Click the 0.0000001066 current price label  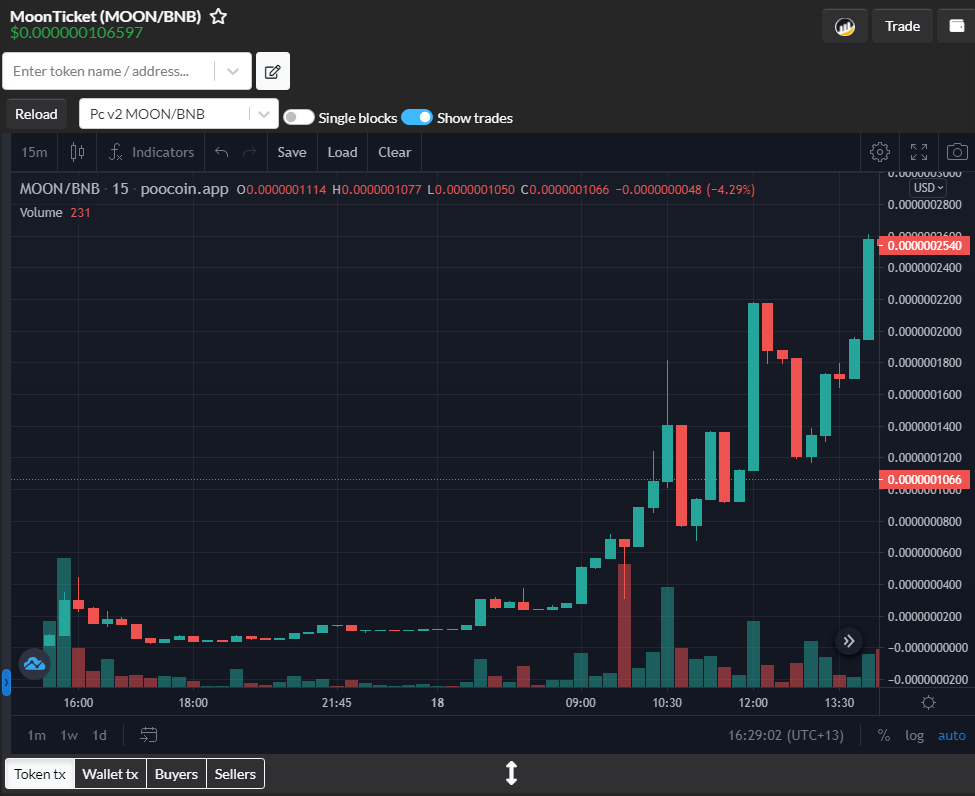point(924,479)
